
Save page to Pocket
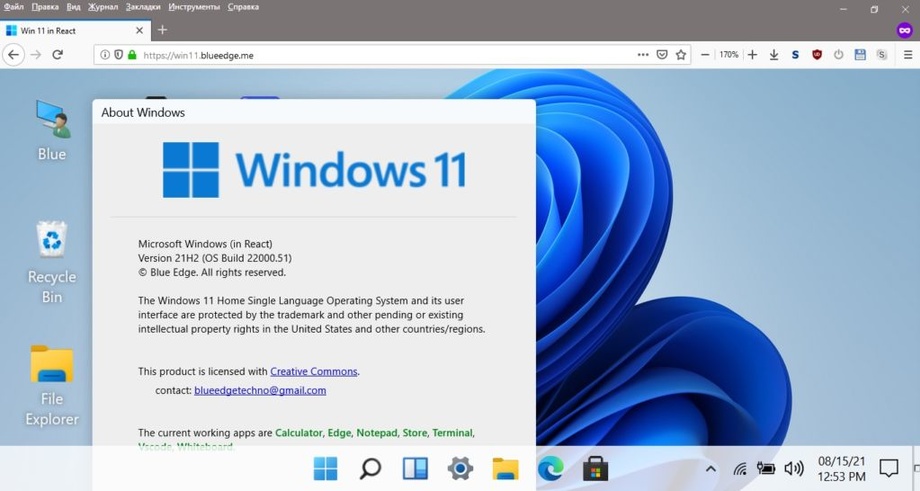[x=662, y=55]
